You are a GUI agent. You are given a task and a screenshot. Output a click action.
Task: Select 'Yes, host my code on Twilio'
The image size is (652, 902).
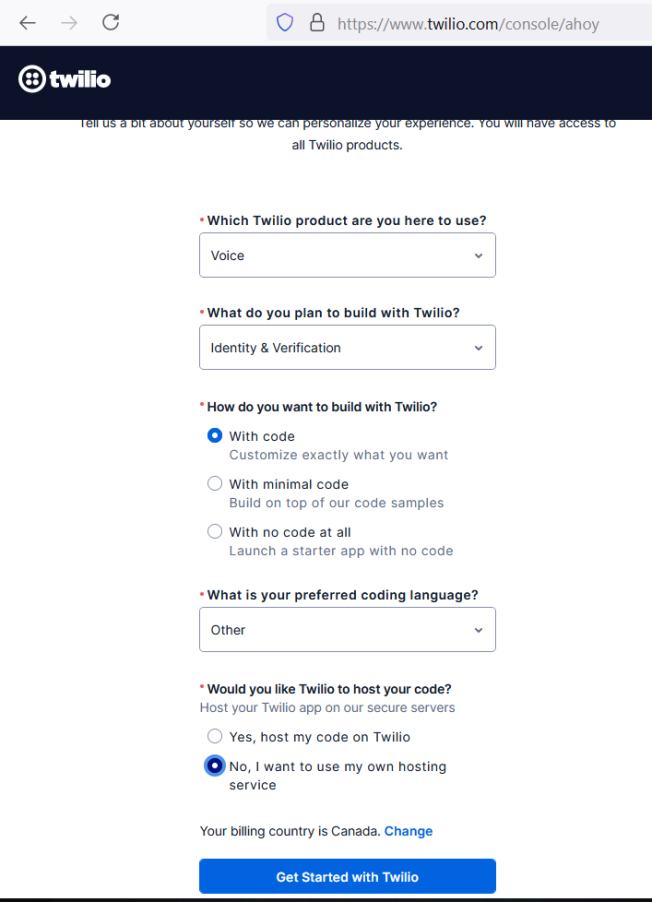tap(214, 737)
